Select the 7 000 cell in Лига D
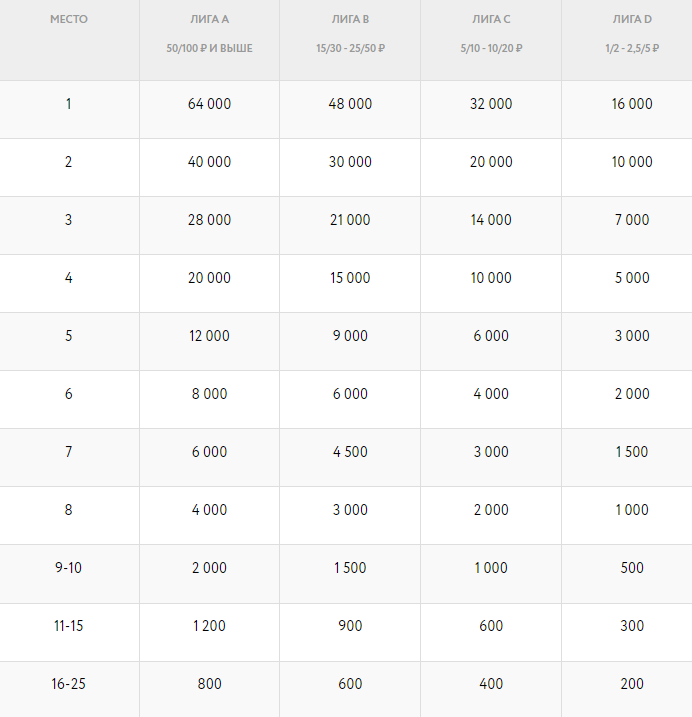The image size is (692, 717). click(631, 220)
